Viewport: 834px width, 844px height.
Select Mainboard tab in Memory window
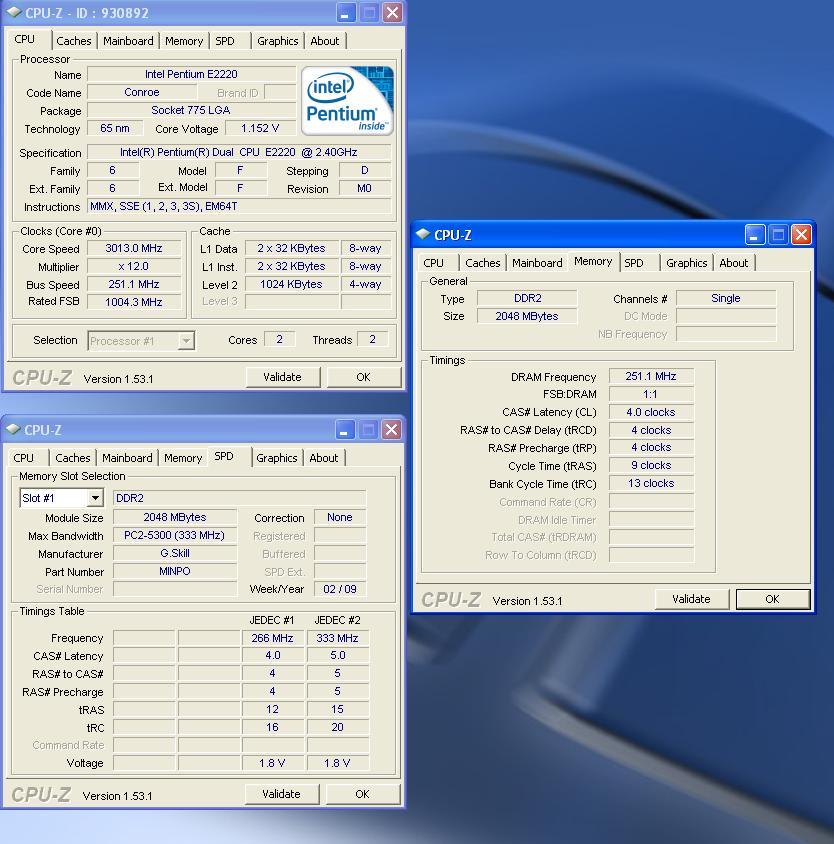[x=537, y=263]
